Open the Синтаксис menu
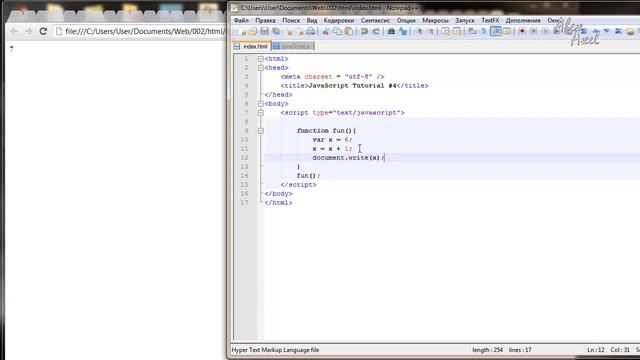640x360 pixels. click(x=375, y=20)
